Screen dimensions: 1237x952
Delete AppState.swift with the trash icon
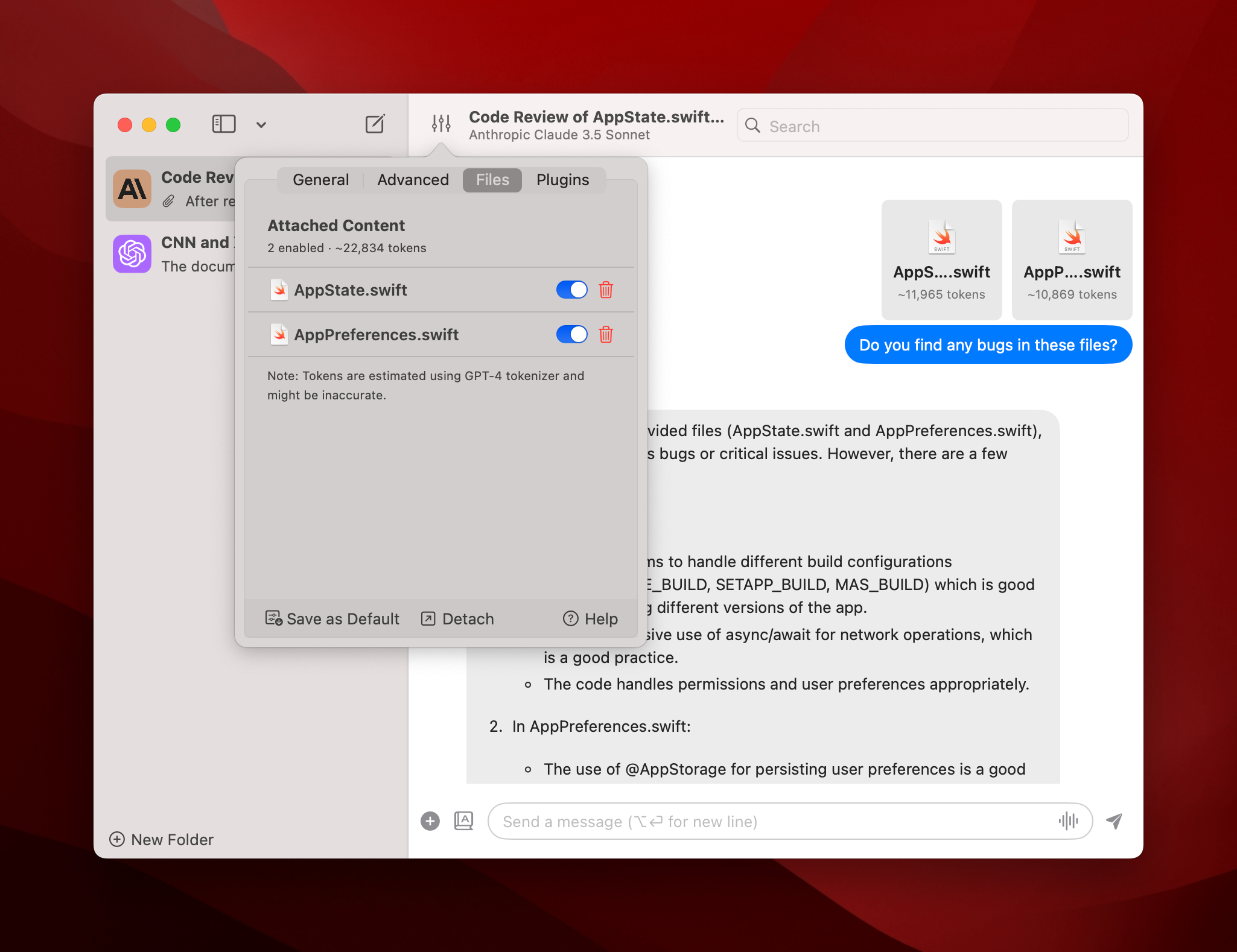[x=606, y=290]
